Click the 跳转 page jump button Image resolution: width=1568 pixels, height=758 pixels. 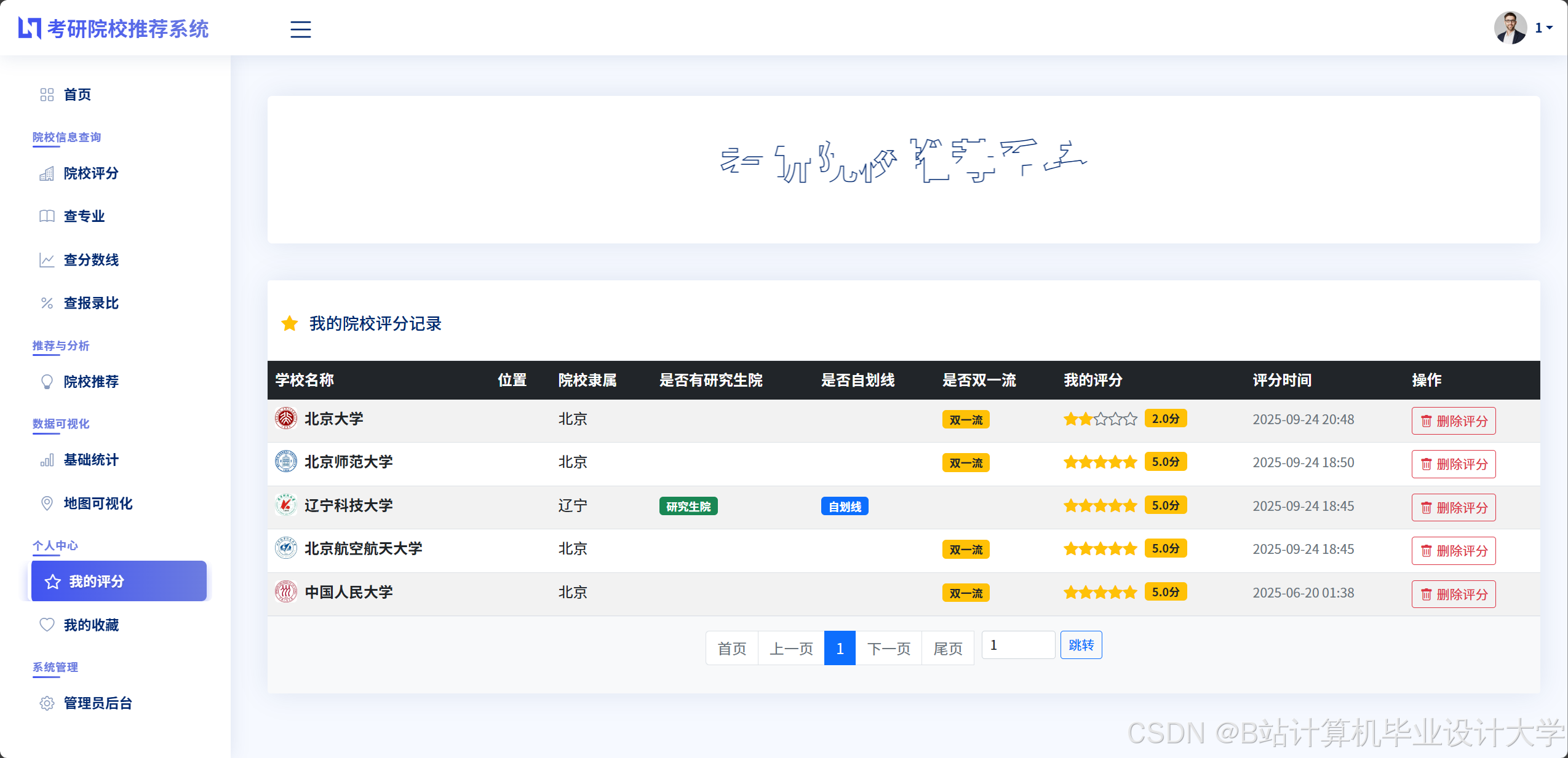pos(1081,645)
